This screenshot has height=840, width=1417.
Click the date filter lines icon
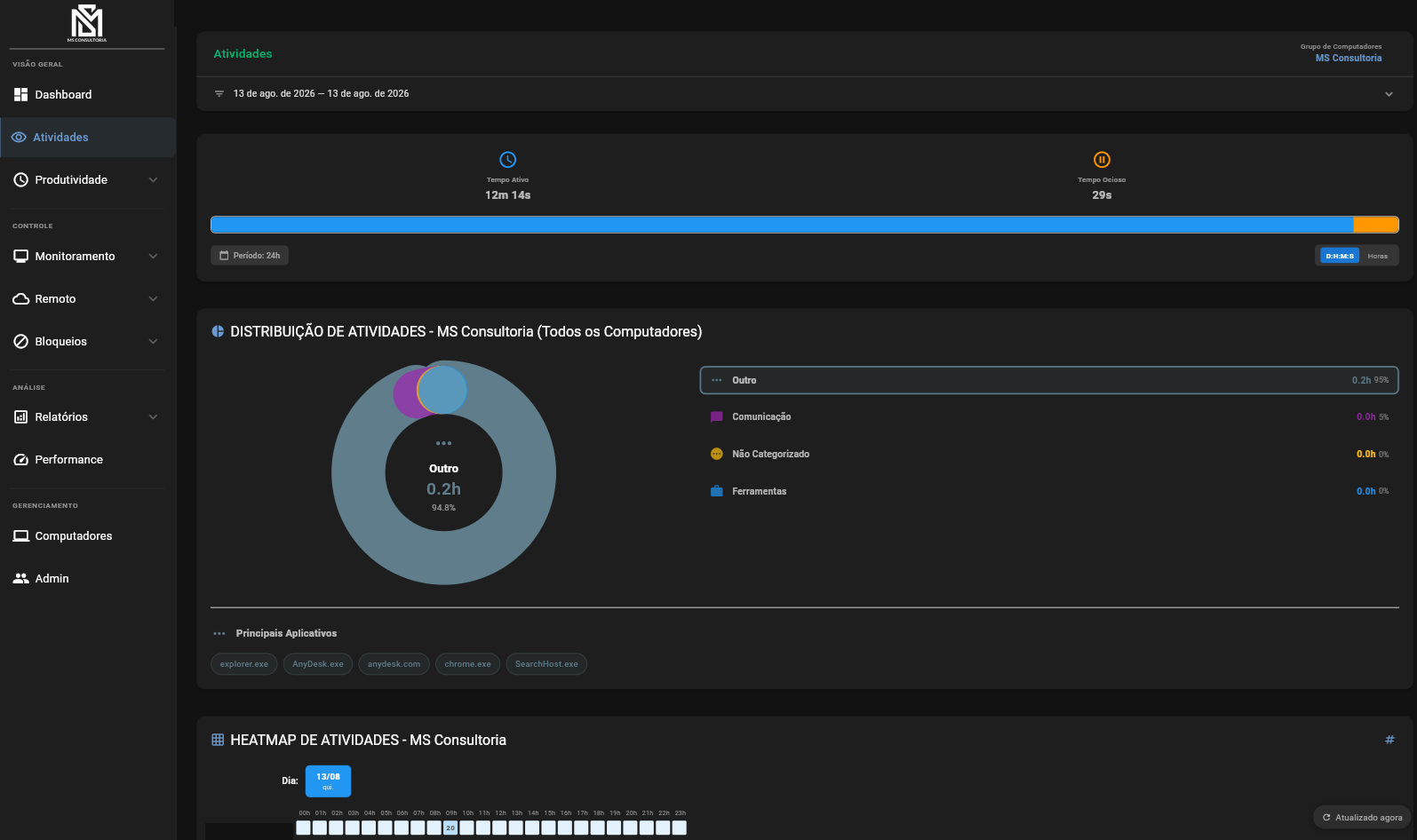pyautogui.click(x=219, y=93)
